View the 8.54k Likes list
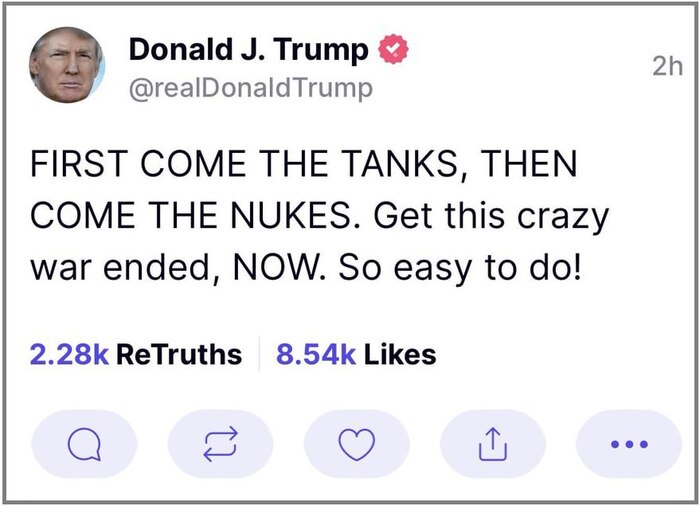Image resolution: width=700 pixels, height=506 pixels. pyautogui.click(x=355, y=354)
